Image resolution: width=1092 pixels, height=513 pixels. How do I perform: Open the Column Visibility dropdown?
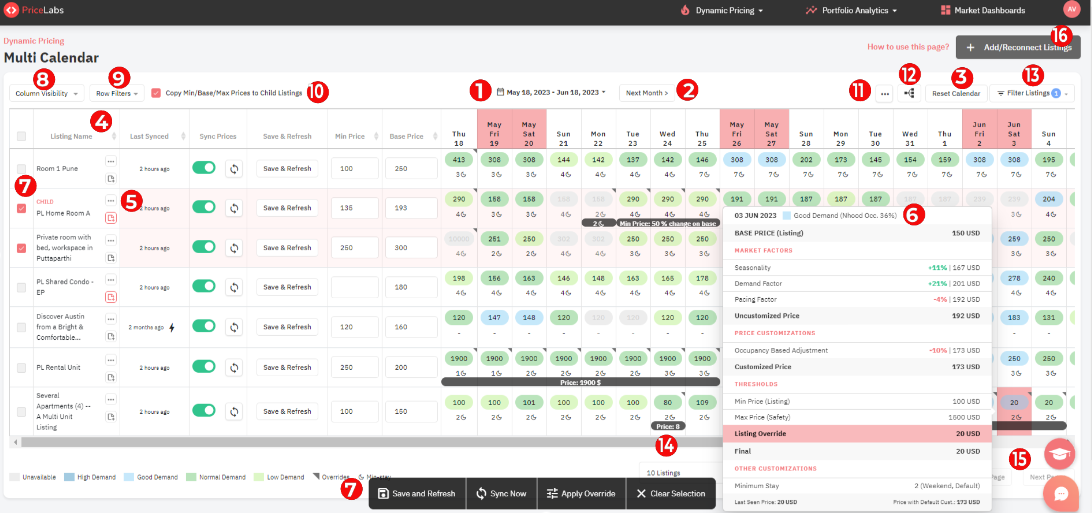coord(47,93)
